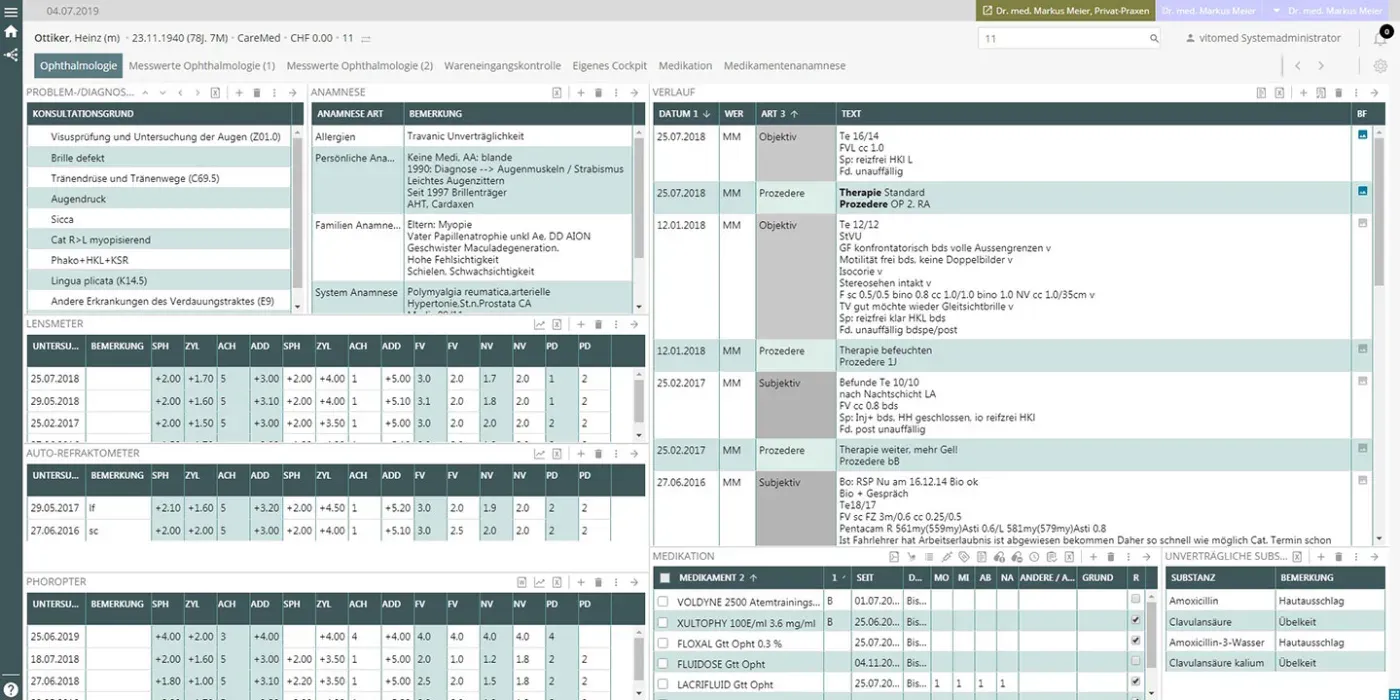
Task: Open the Dr. med. Markus Meier, Privat-Praxen tab
Action: pyautogui.click(x=1064, y=10)
